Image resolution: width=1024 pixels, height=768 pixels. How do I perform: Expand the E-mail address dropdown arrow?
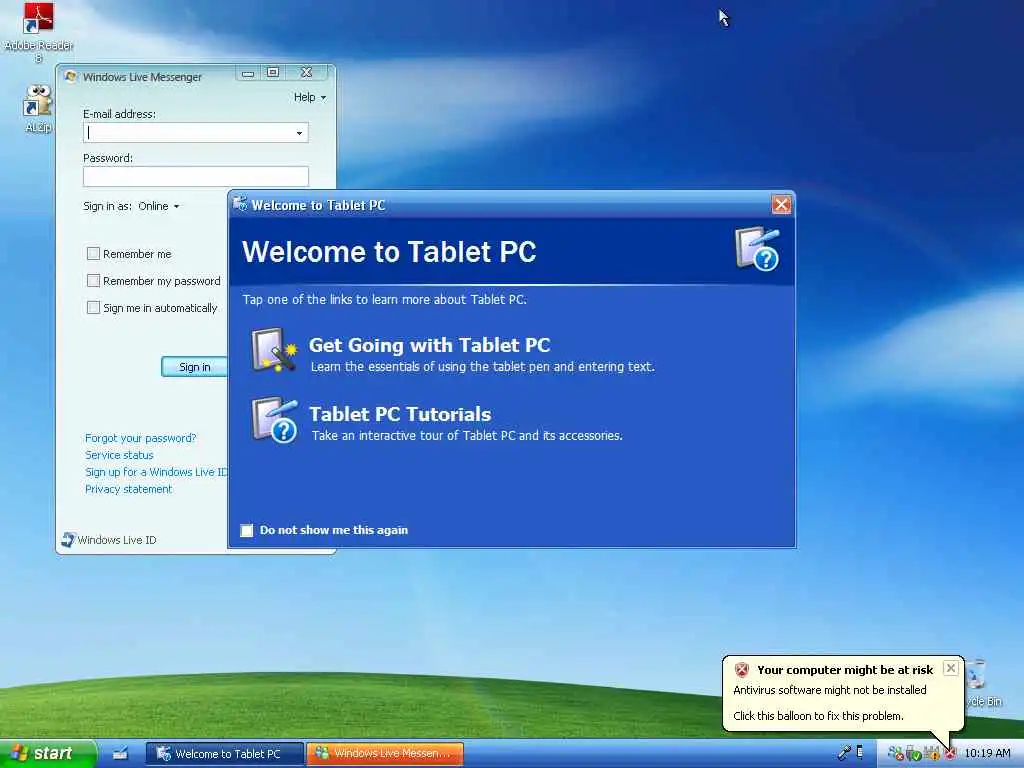pyautogui.click(x=299, y=133)
